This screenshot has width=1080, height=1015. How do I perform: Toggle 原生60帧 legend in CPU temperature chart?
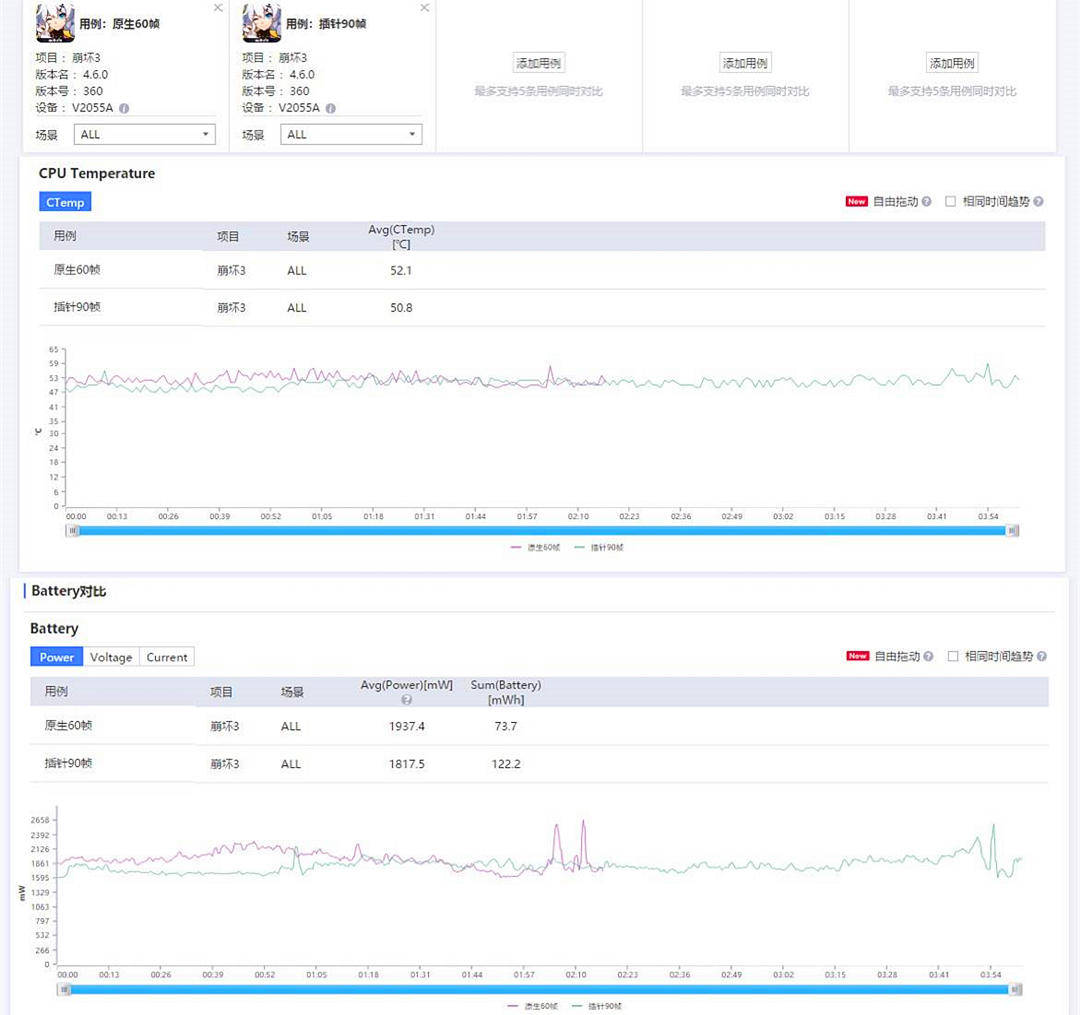[x=535, y=547]
